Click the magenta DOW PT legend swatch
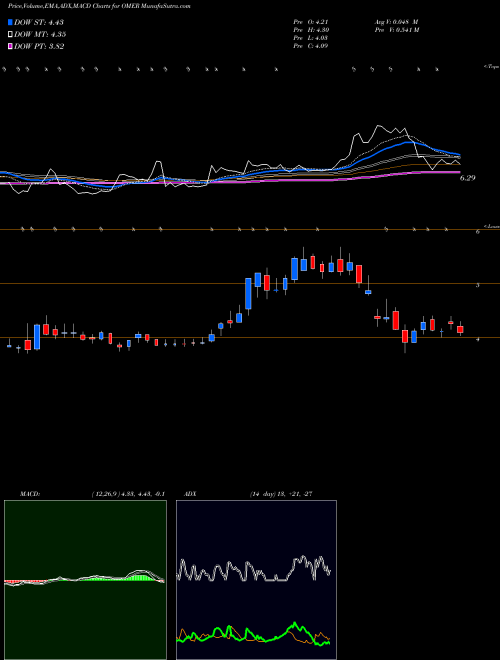Screen dimensions: 500x660 coord(10,46)
